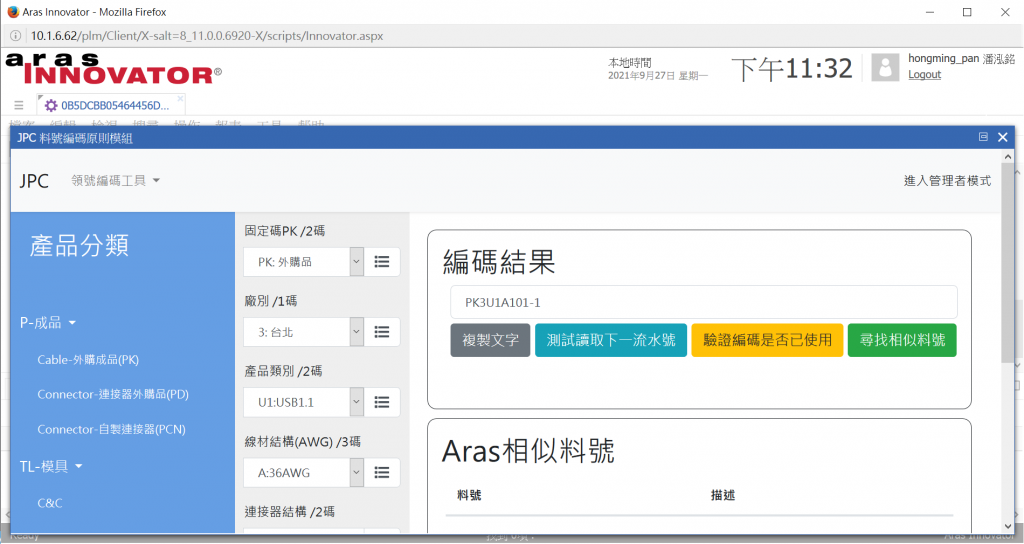Click the Aras Innovator logo

click(113, 69)
